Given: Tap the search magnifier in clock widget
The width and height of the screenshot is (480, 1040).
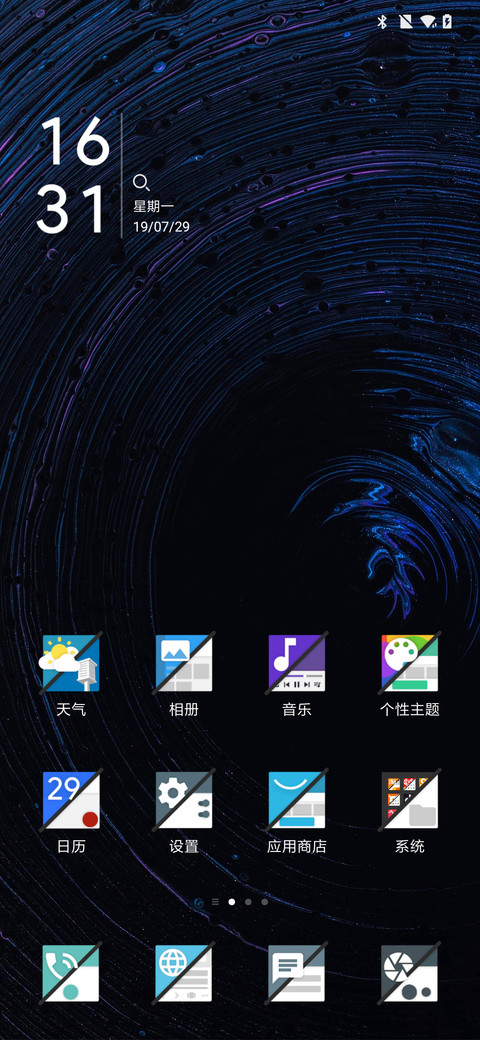Looking at the screenshot, I should pyautogui.click(x=141, y=183).
